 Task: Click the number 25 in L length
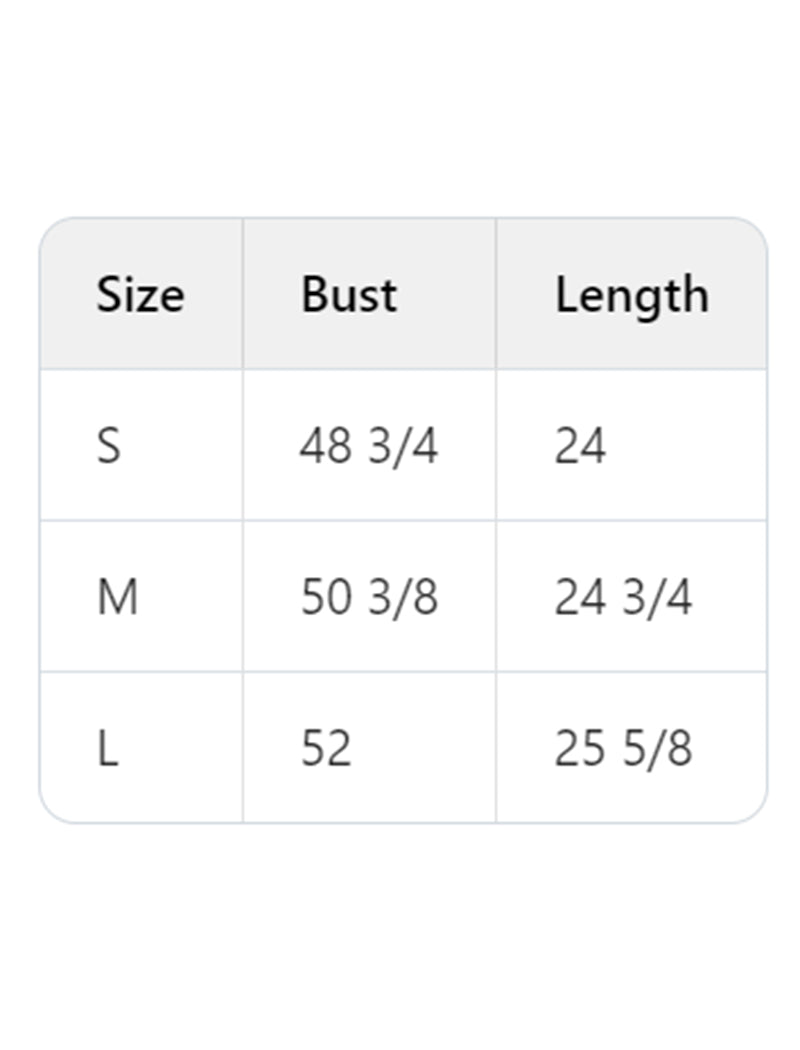[580, 749]
